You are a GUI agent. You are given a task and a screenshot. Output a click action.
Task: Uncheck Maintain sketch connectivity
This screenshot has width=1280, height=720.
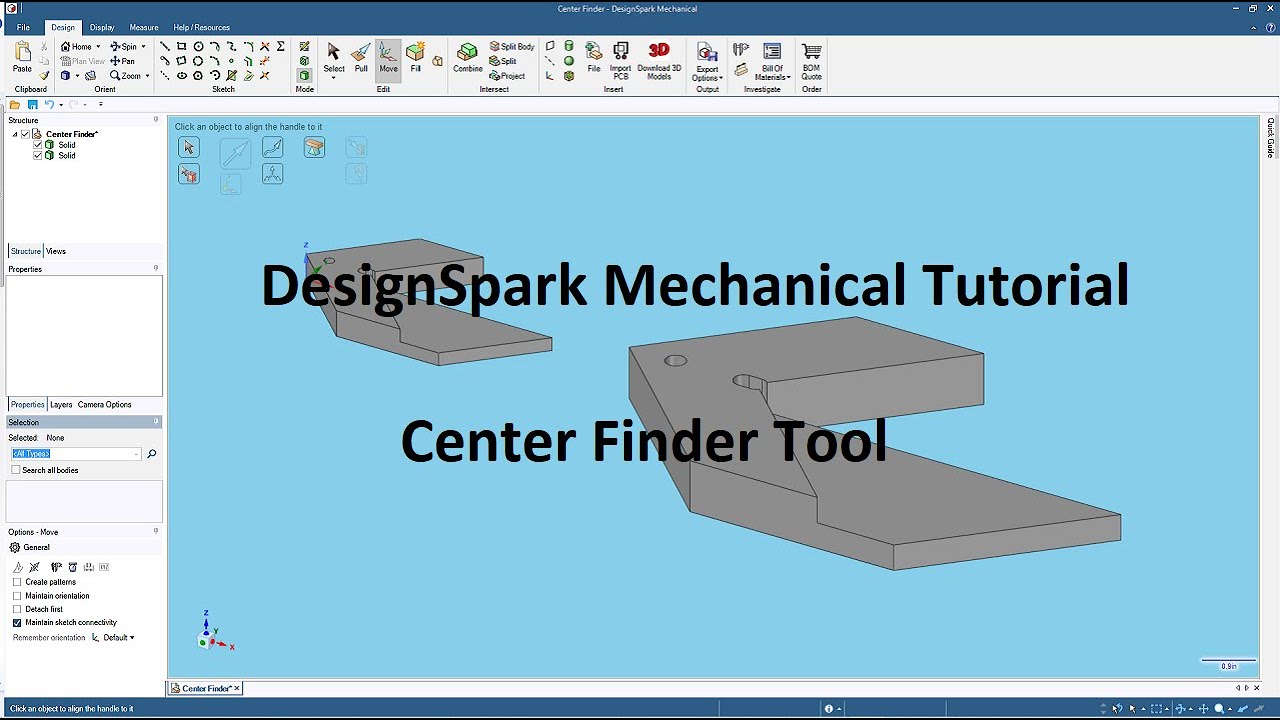pyautogui.click(x=17, y=622)
